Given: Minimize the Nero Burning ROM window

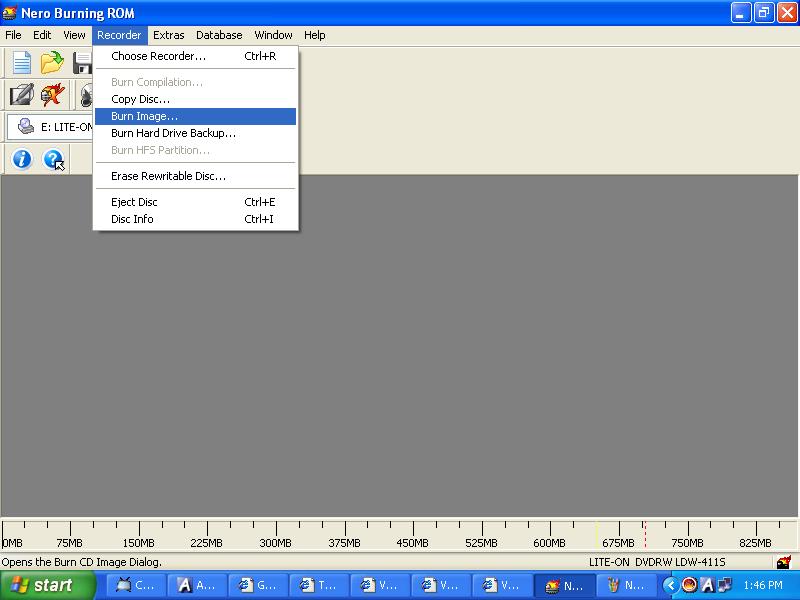Looking at the screenshot, I should (x=740, y=13).
